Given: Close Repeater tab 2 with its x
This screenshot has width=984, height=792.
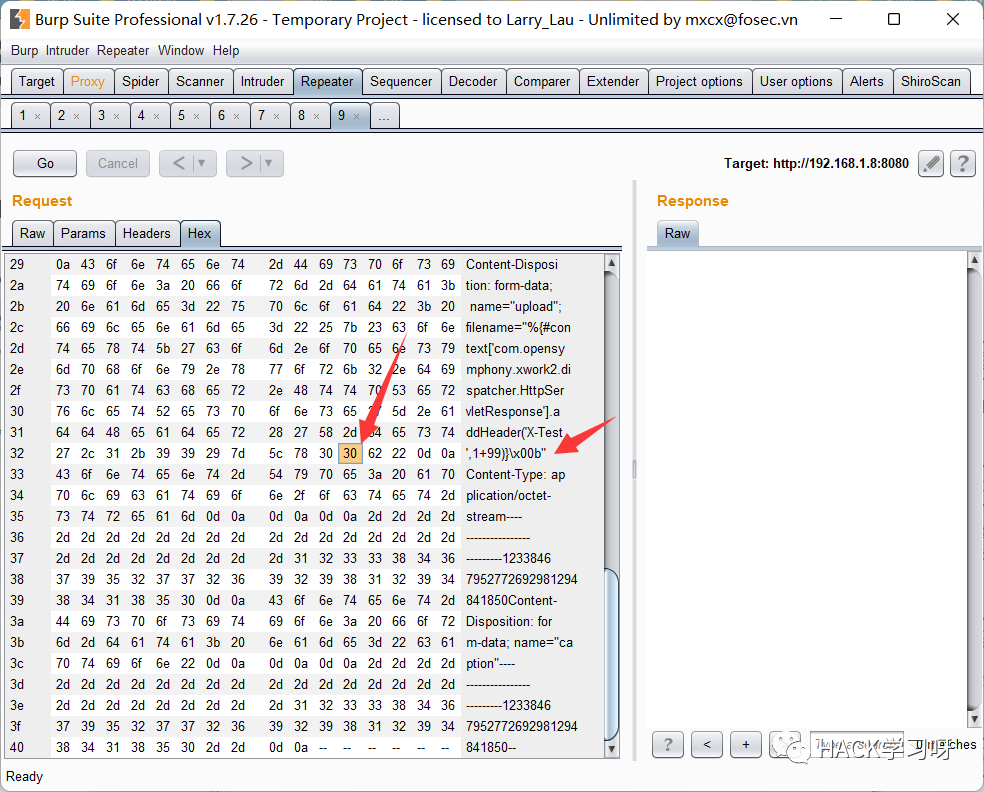Looking at the screenshot, I should pos(77,116).
